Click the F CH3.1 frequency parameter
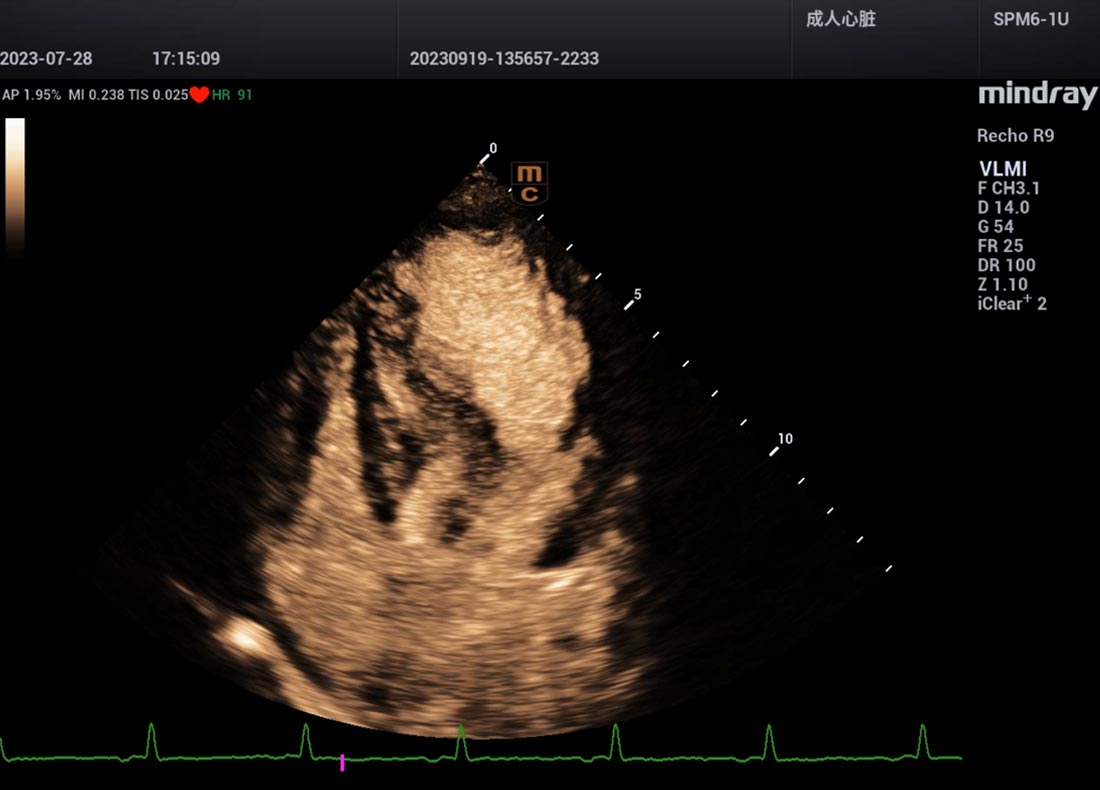1100x790 pixels. [x=1008, y=188]
